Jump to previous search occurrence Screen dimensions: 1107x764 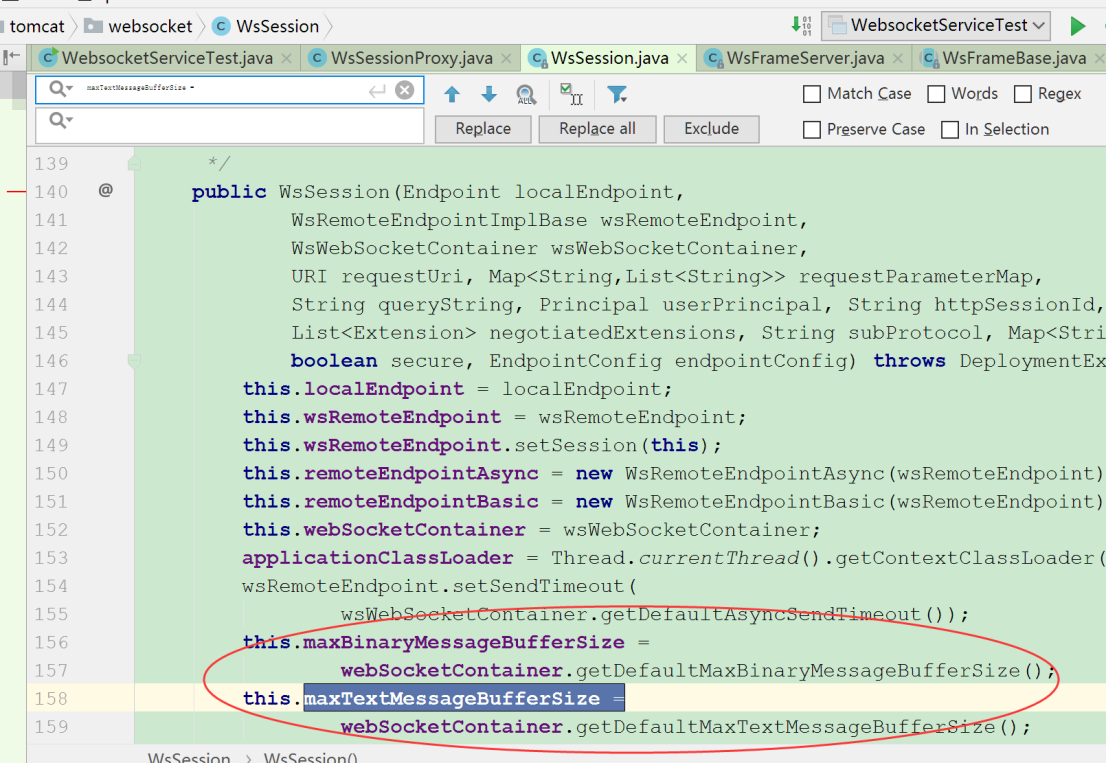[451, 94]
